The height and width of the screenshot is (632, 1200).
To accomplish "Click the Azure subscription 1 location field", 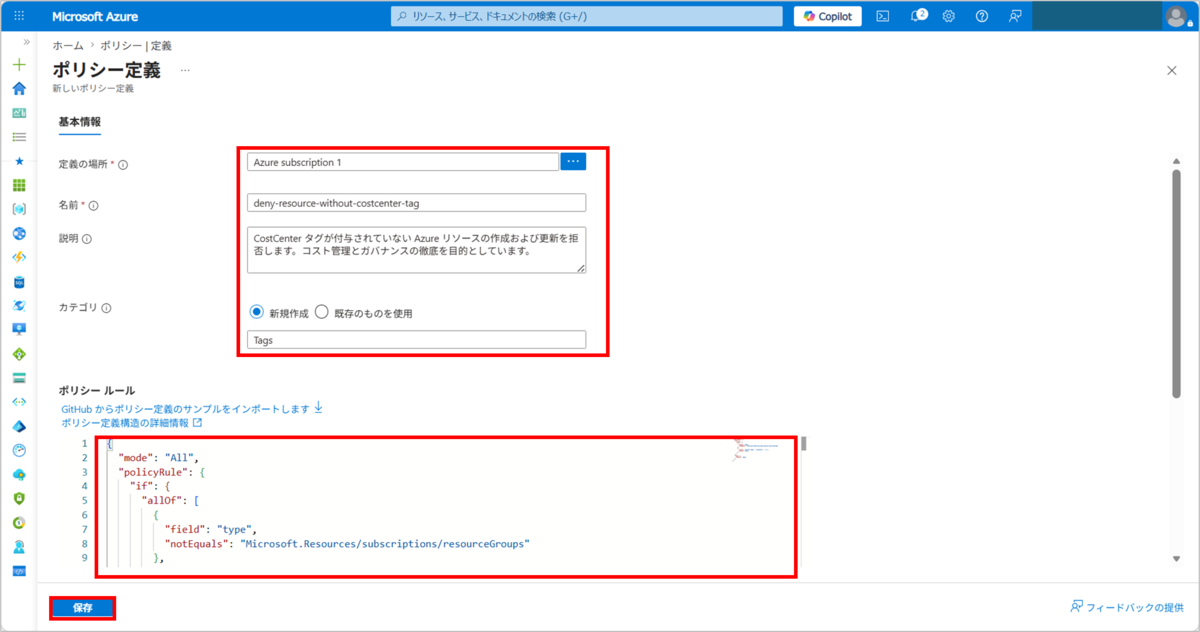I will tap(403, 162).
